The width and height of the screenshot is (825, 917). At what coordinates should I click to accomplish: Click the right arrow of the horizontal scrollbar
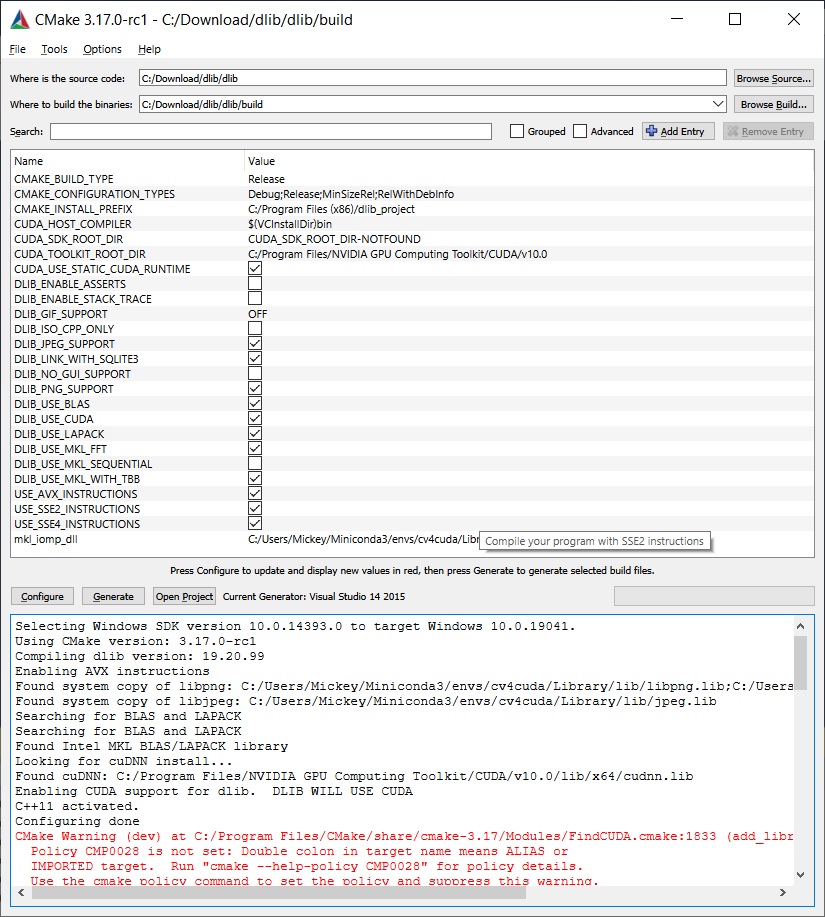[783, 892]
